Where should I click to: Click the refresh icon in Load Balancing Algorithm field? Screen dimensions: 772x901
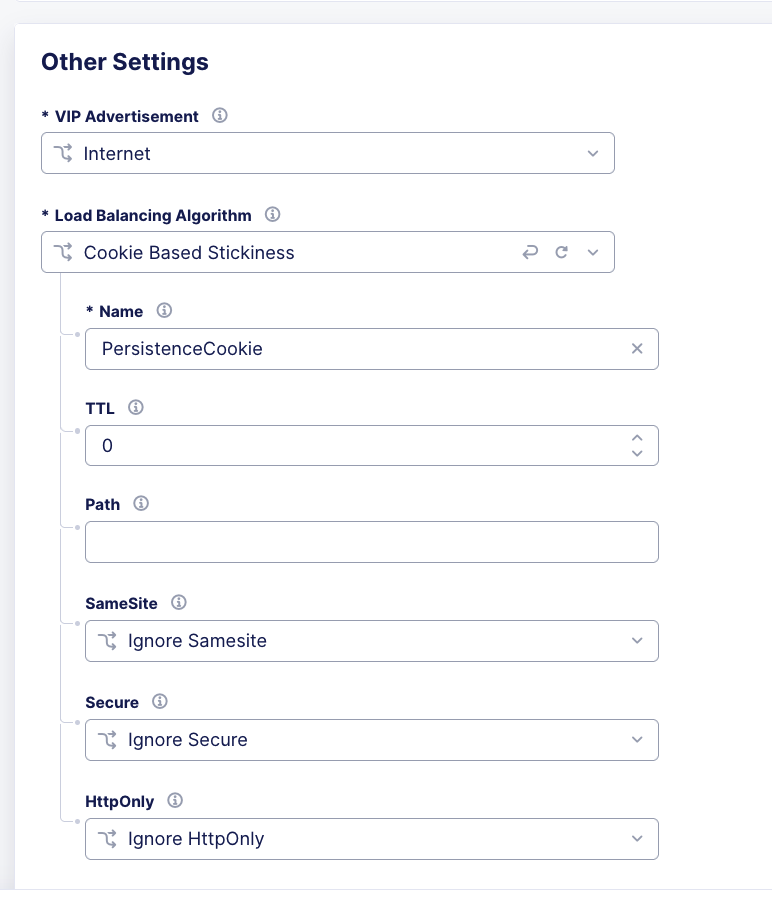(x=563, y=252)
